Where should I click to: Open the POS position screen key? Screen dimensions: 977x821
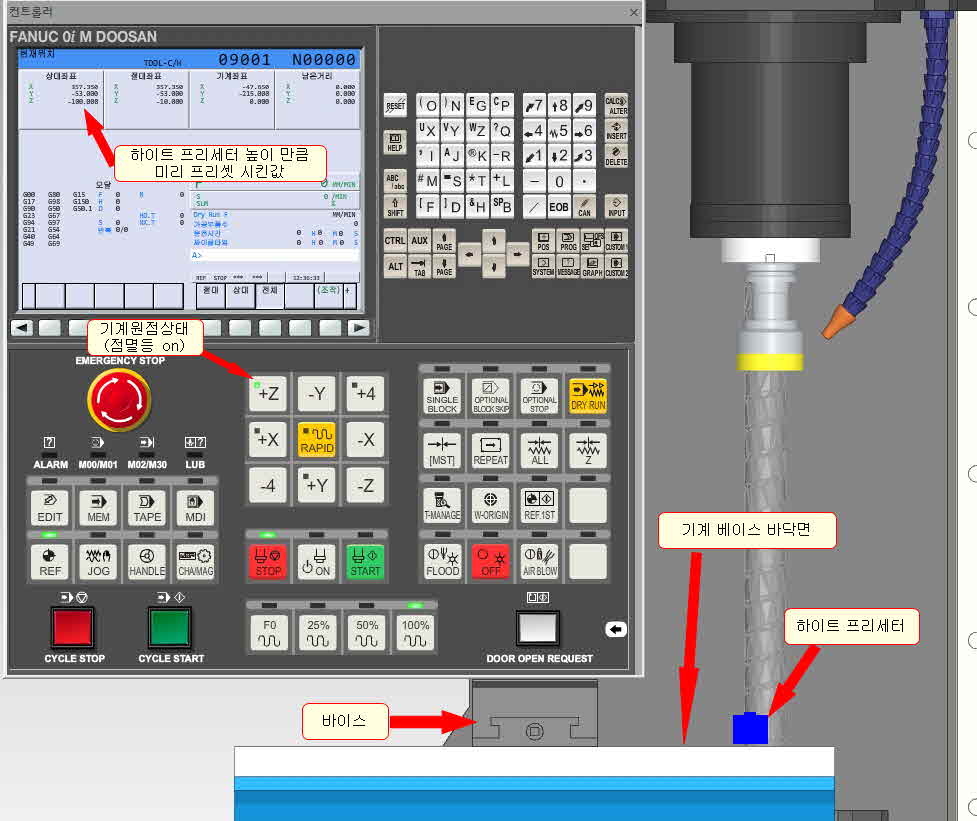coord(543,241)
